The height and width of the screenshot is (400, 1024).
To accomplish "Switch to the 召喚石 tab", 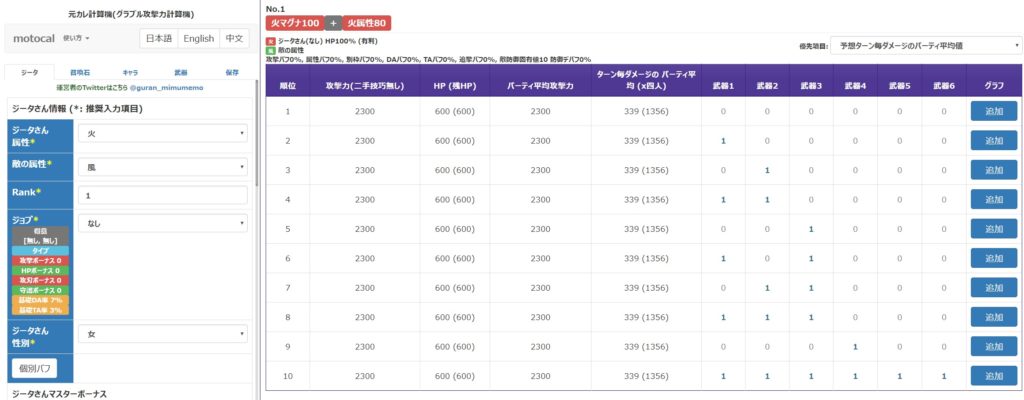I will click(x=80, y=72).
